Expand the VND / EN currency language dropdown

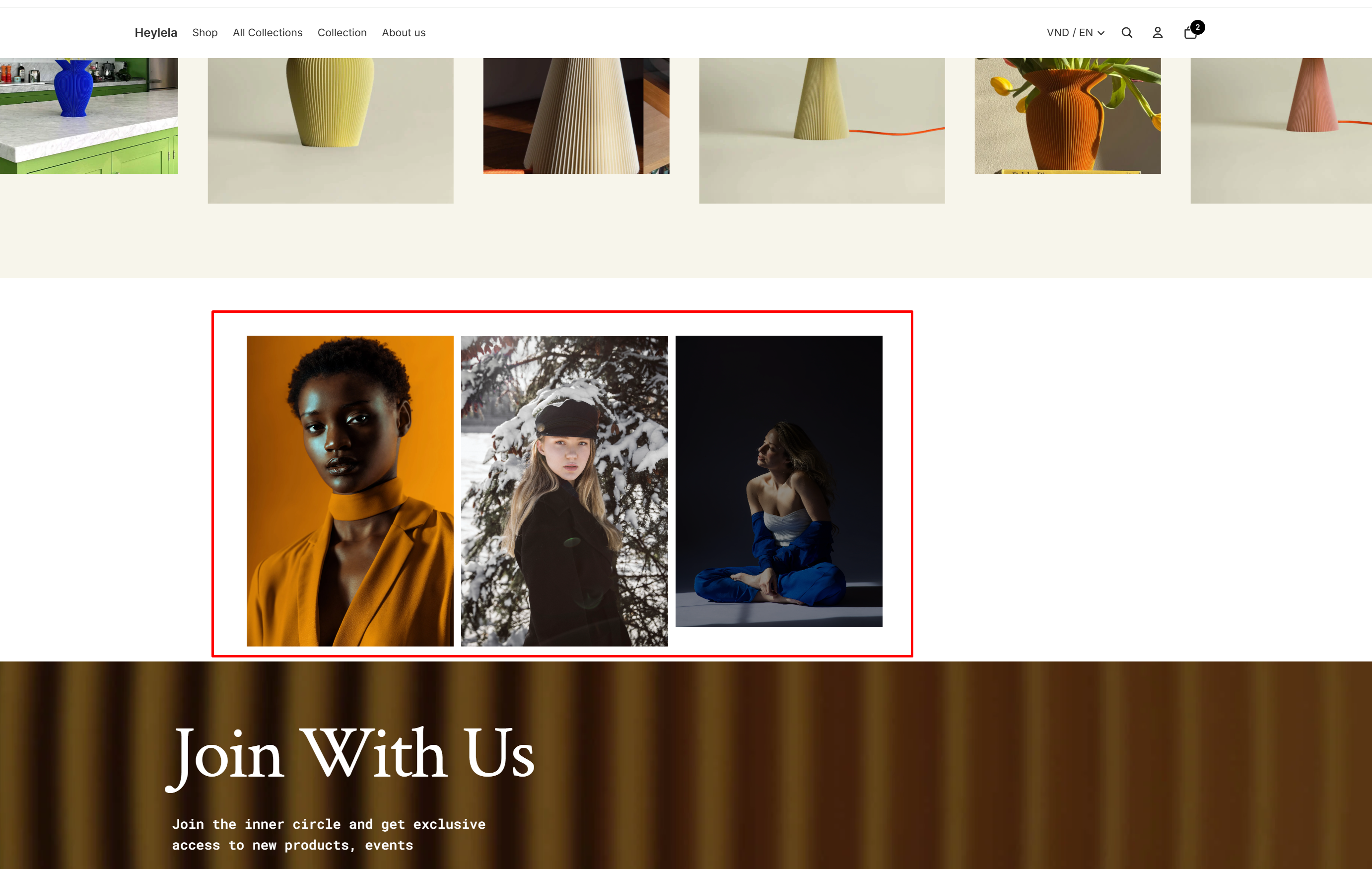click(1075, 32)
